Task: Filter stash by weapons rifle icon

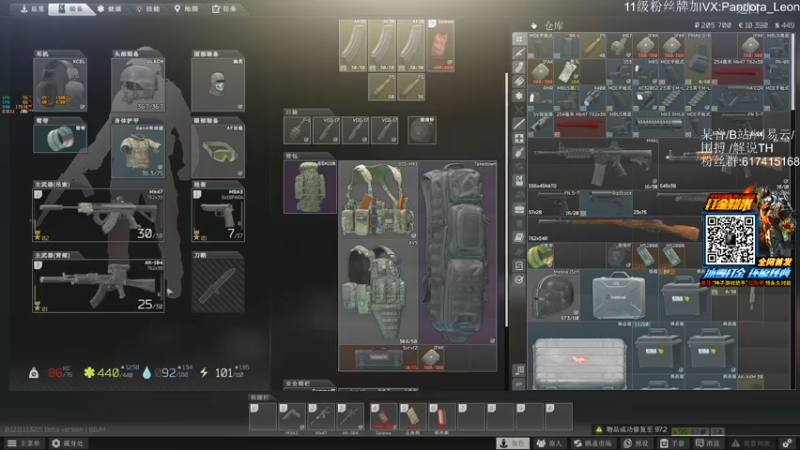Action: [519, 53]
